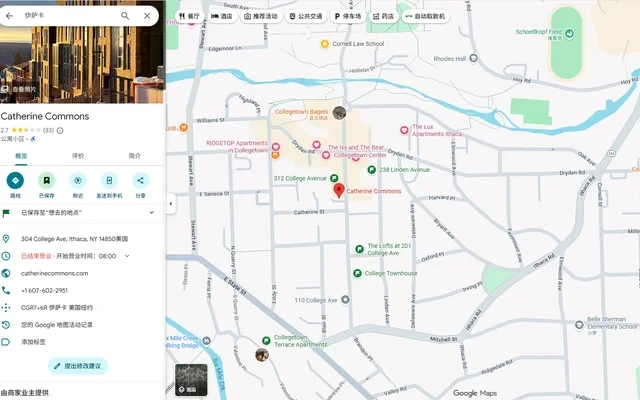Collapse the side panel arrow
This screenshot has width=640, height=400.
click(x=170, y=204)
